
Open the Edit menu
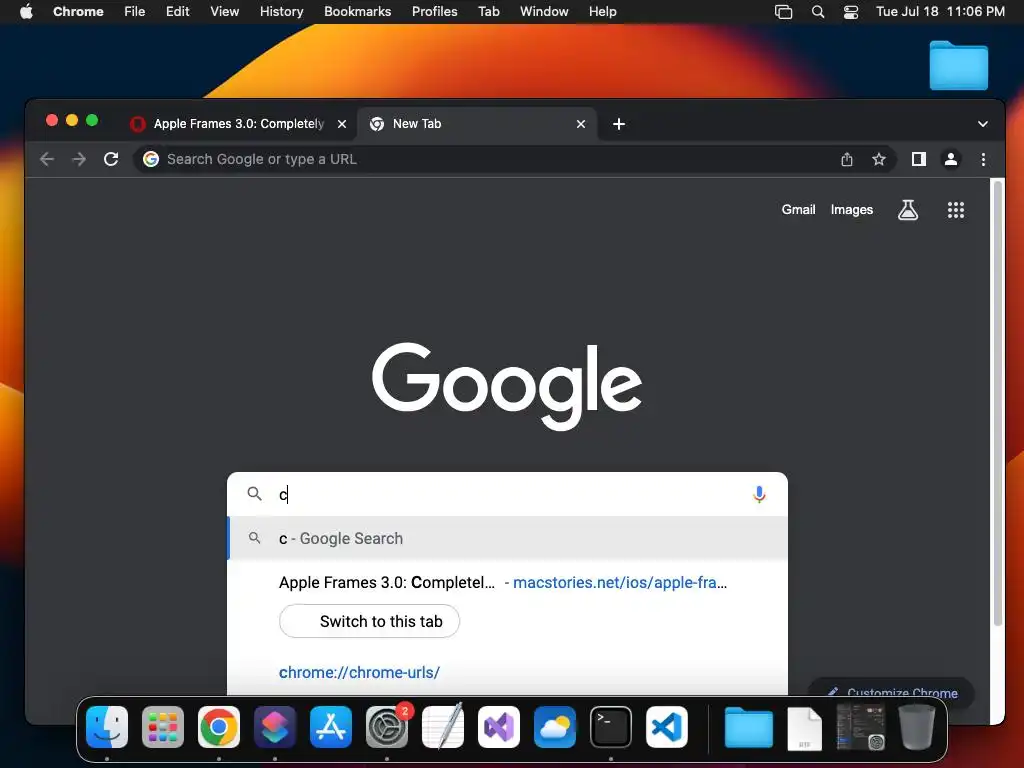pos(178,12)
